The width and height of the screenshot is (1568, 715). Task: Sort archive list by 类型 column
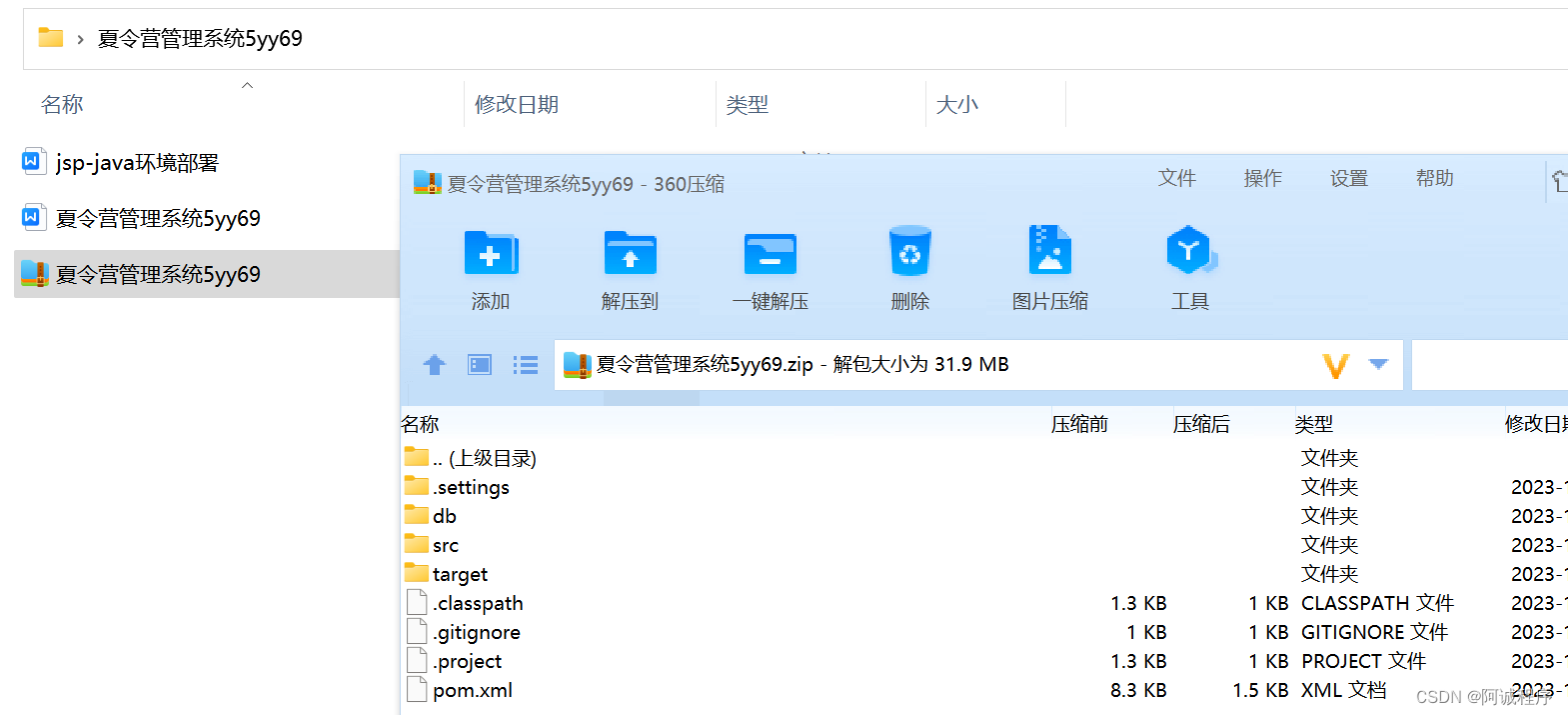coord(1314,424)
